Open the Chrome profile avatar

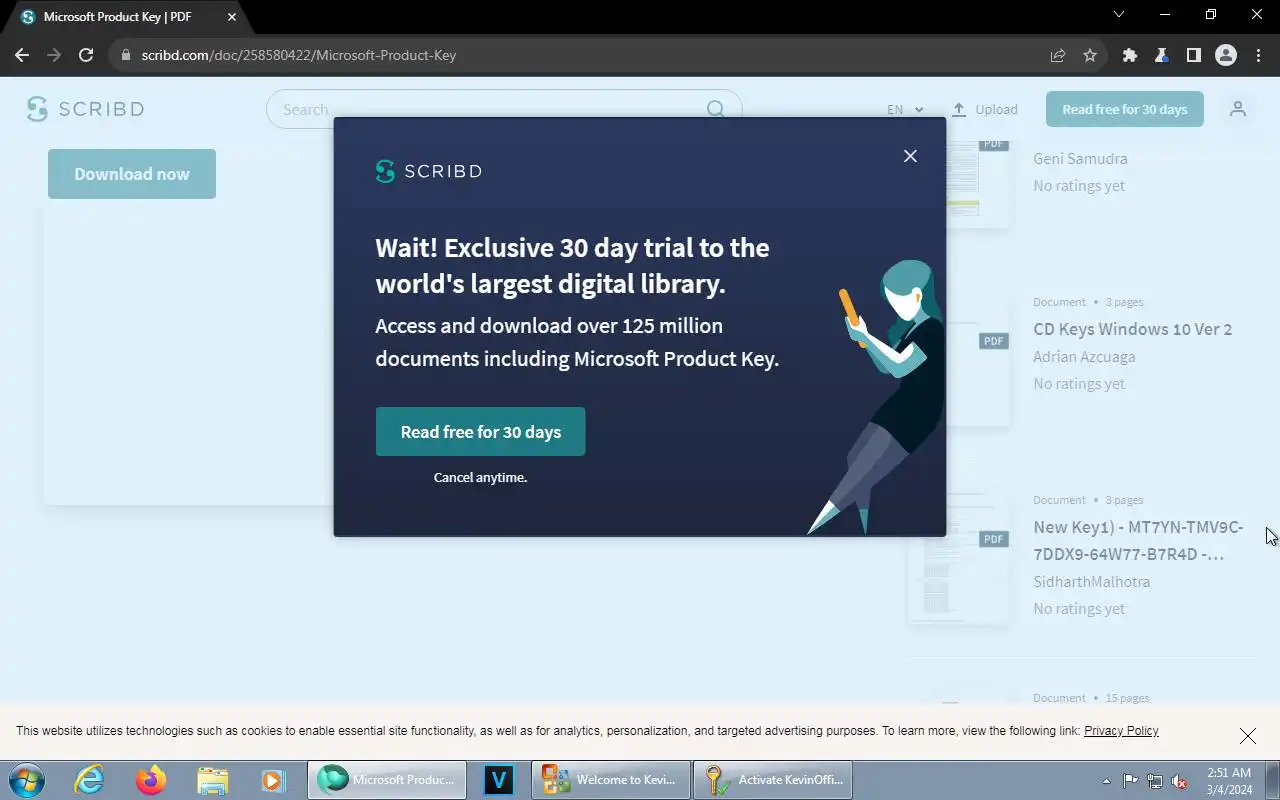pos(1226,55)
